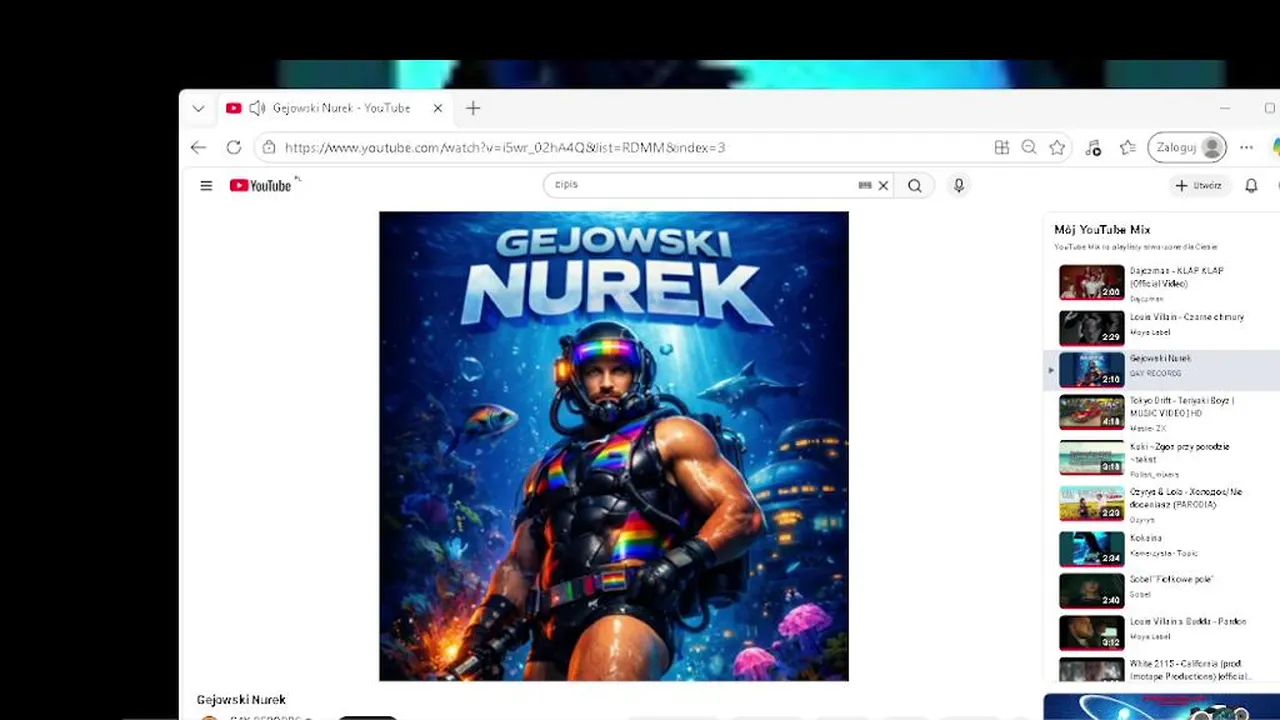Open the Czyrys & Lolo parody thumbnail
The height and width of the screenshot is (720, 1280).
click(1092, 503)
